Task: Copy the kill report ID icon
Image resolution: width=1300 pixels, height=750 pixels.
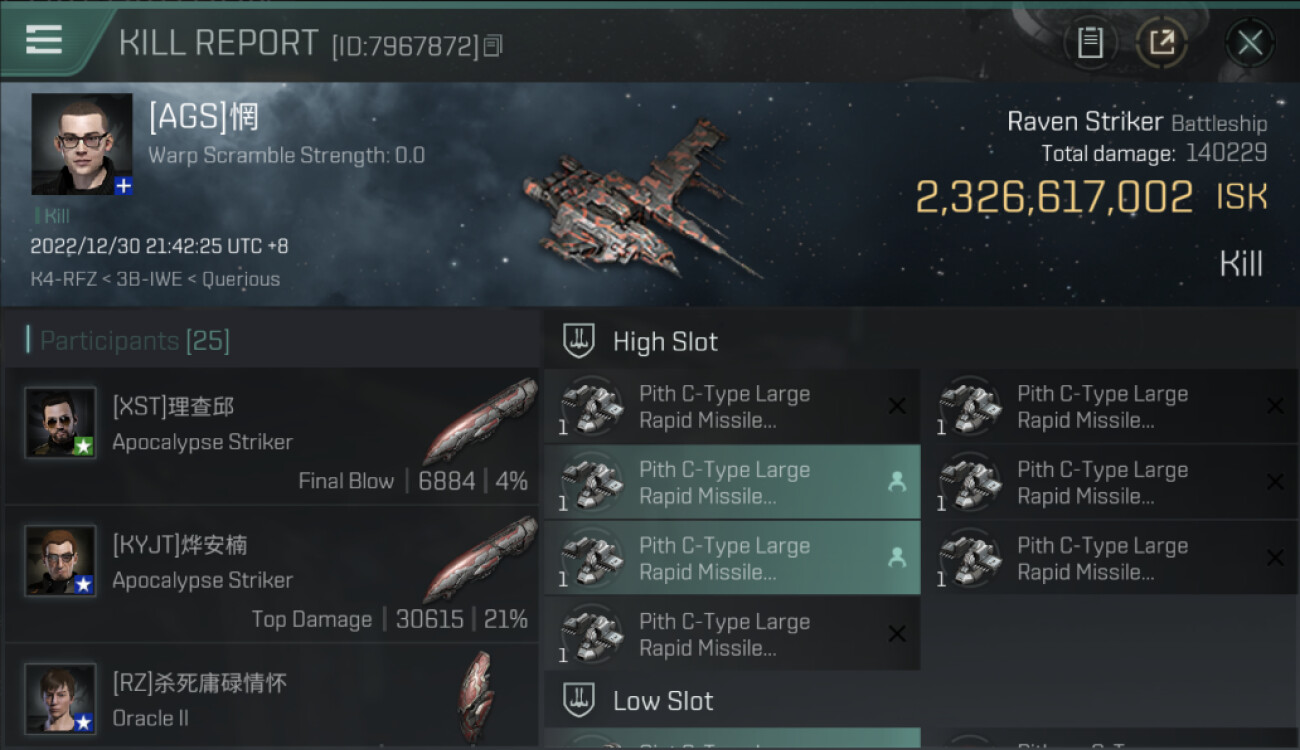Action: tap(493, 46)
